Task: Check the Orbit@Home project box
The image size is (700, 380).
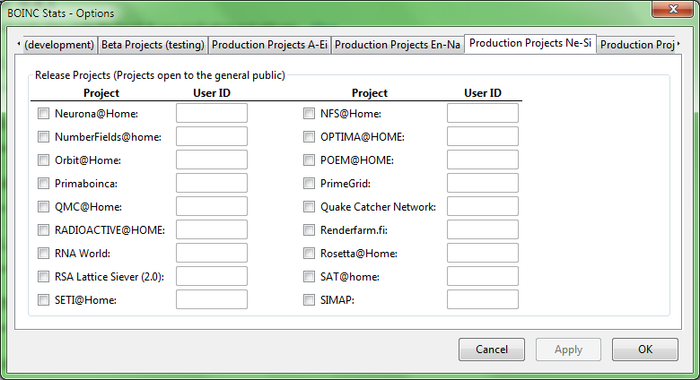Action: (x=43, y=160)
